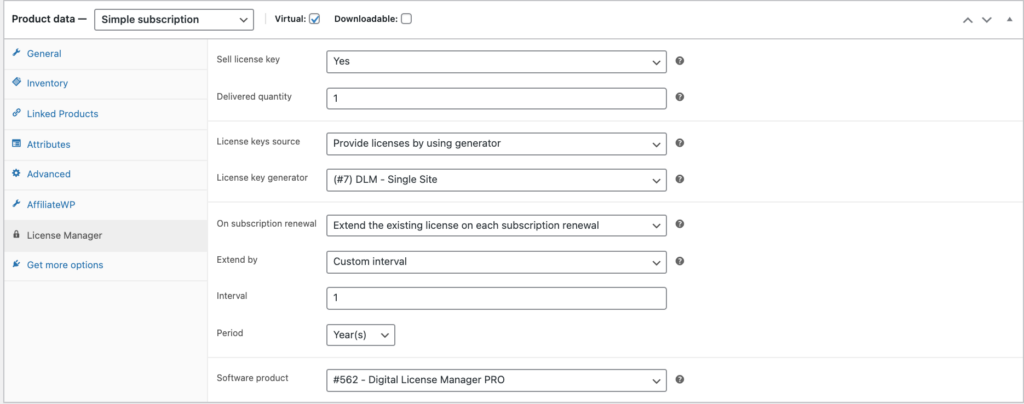The height and width of the screenshot is (404, 1024).
Task: Move Product data panel down arrow
Action: (987, 20)
